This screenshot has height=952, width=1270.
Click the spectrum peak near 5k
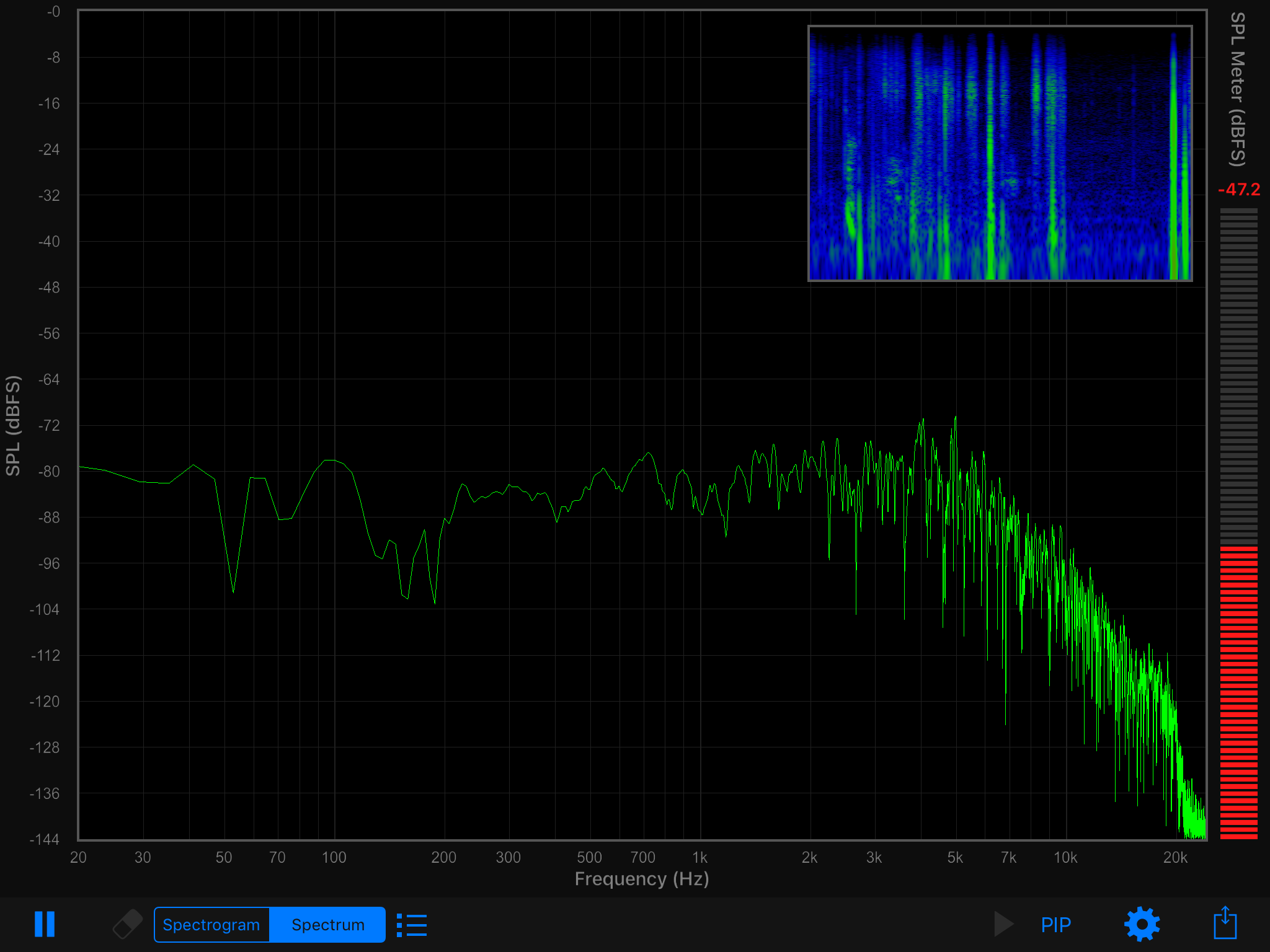coord(955,420)
